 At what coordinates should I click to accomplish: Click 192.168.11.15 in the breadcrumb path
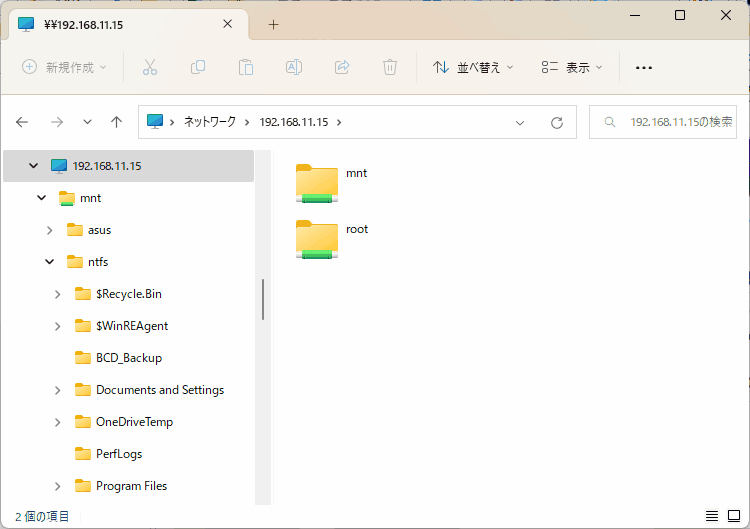(x=294, y=122)
